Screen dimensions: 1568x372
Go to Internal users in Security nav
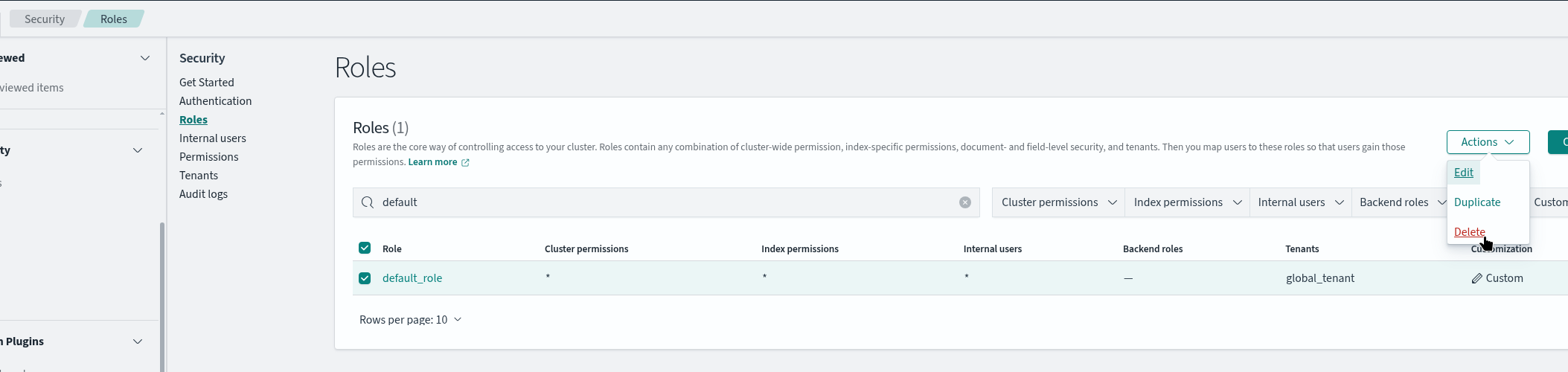coord(212,138)
